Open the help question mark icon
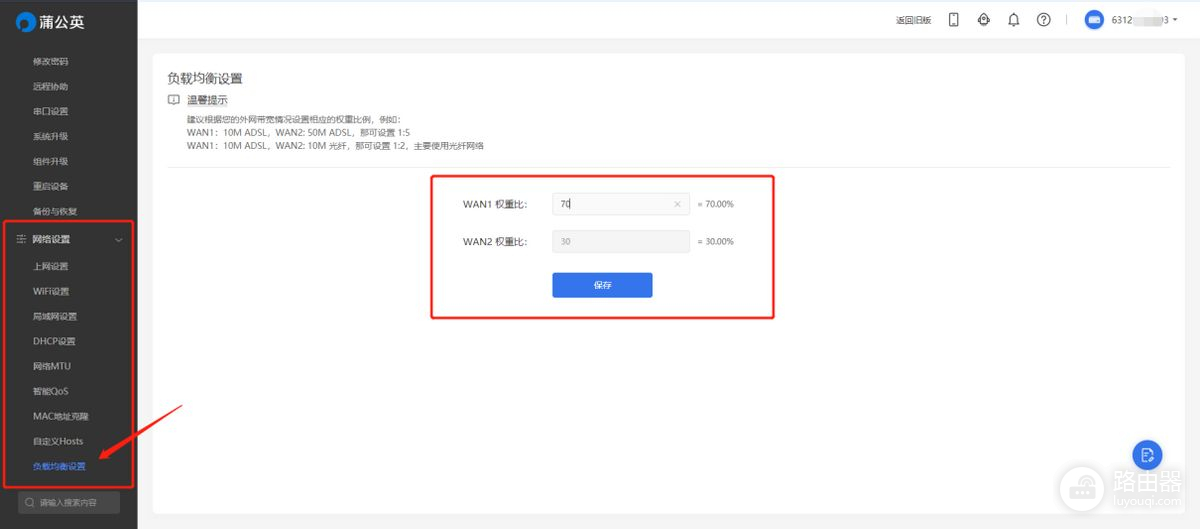This screenshot has width=1200, height=529. (x=1044, y=20)
